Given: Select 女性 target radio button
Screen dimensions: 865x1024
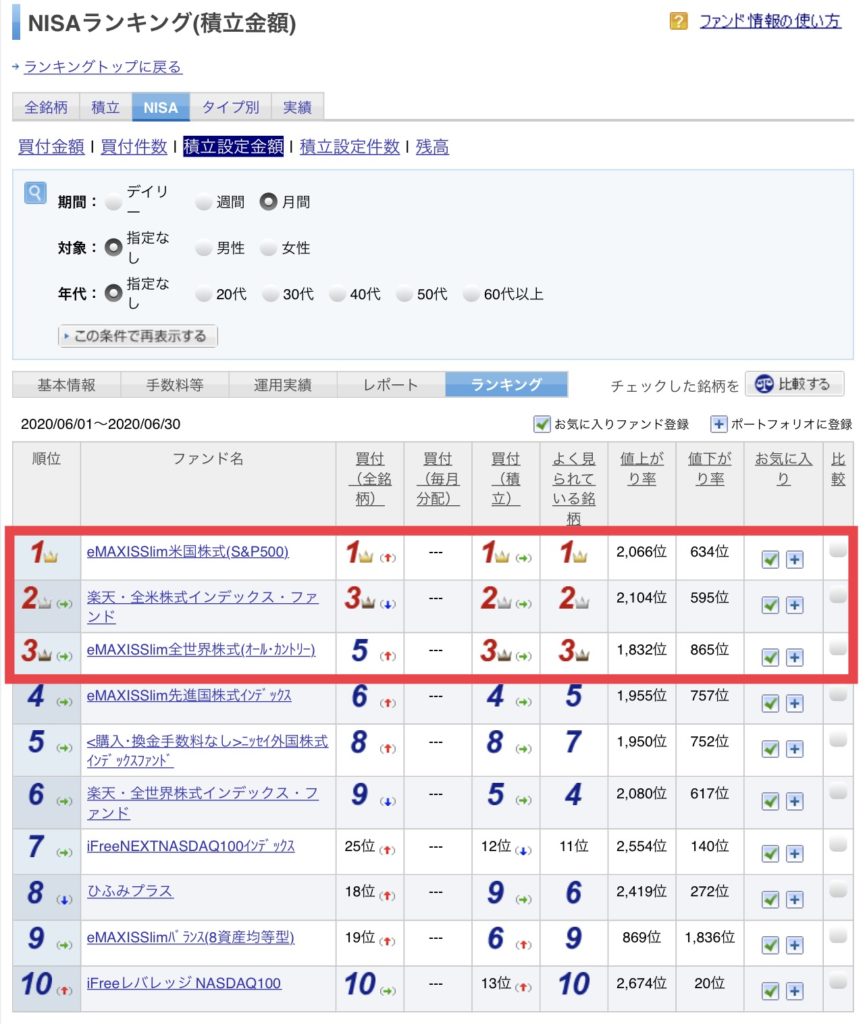Looking at the screenshot, I should 268,248.
